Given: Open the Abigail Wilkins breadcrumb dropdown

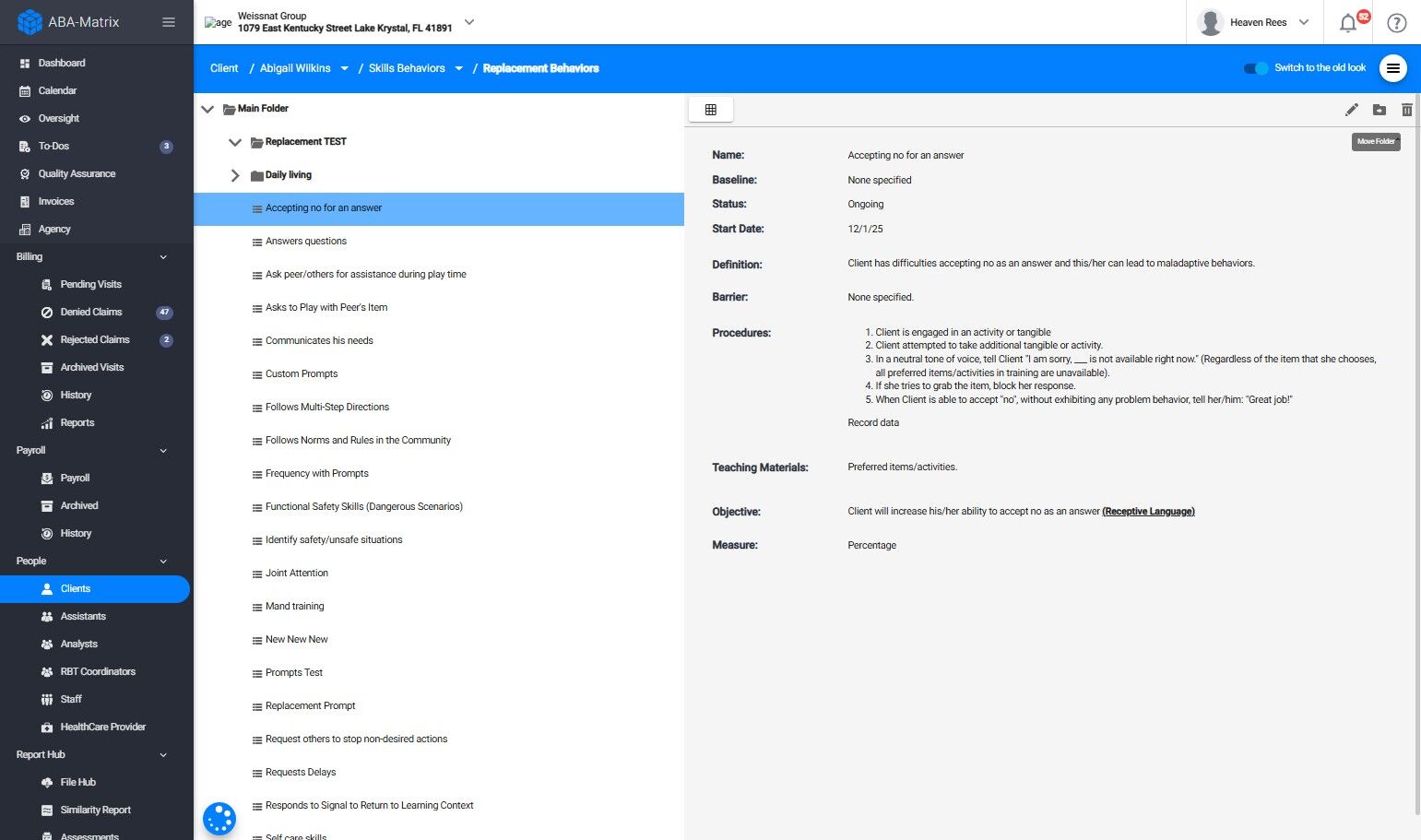Looking at the screenshot, I should point(345,68).
